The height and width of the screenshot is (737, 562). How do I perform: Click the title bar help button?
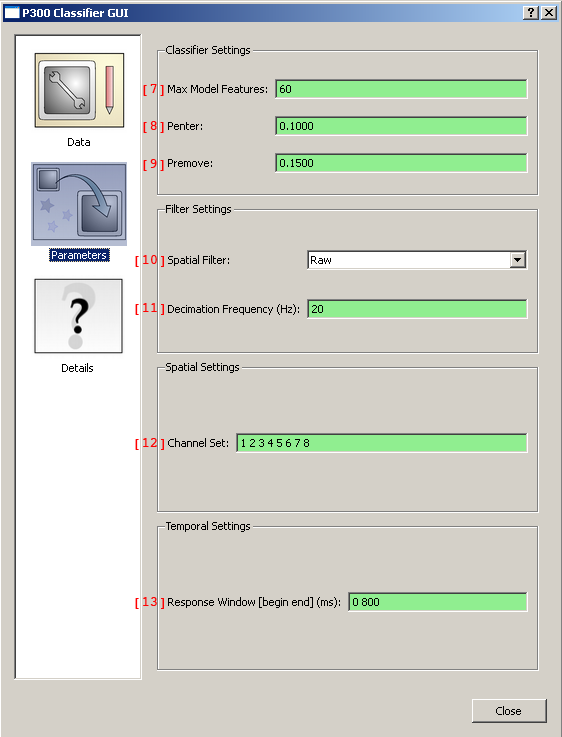531,13
